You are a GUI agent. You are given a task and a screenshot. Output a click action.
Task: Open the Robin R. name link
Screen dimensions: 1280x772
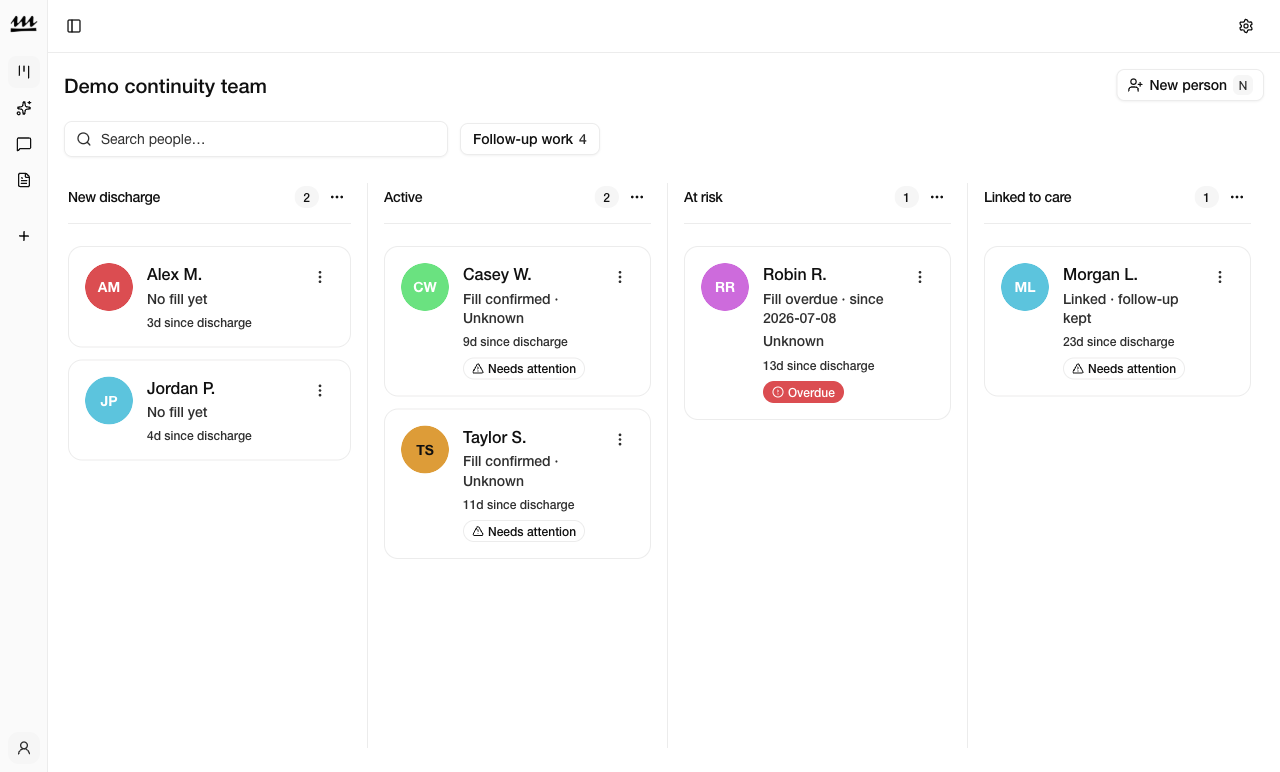794,275
